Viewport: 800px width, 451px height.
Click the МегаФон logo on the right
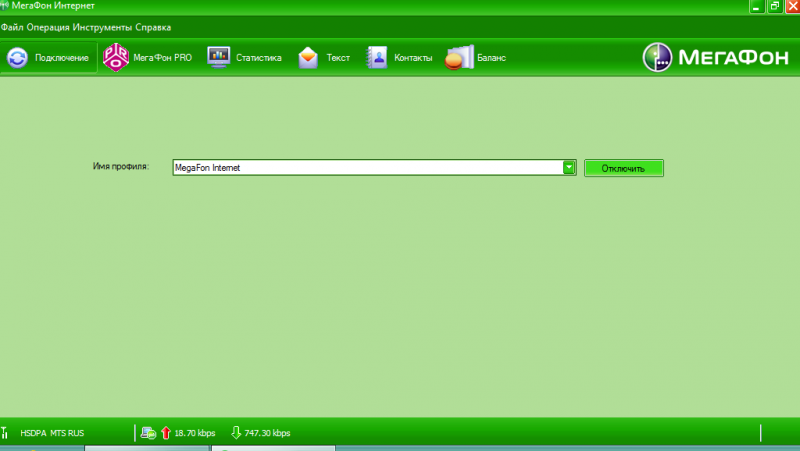[715, 57]
